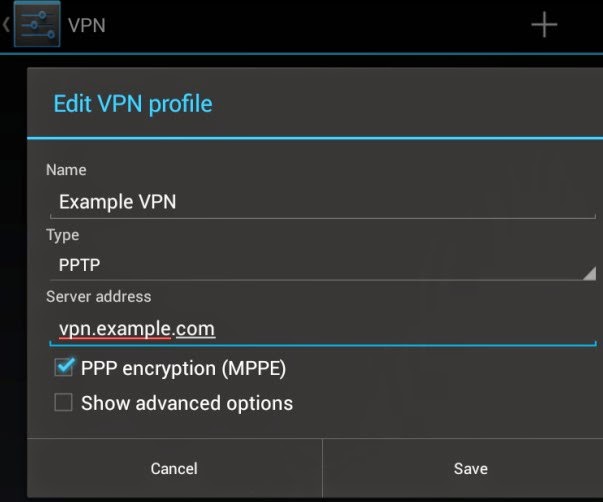603x502 pixels.
Task: Focus the Name field containing Example VPN
Action: pos(323,202)
